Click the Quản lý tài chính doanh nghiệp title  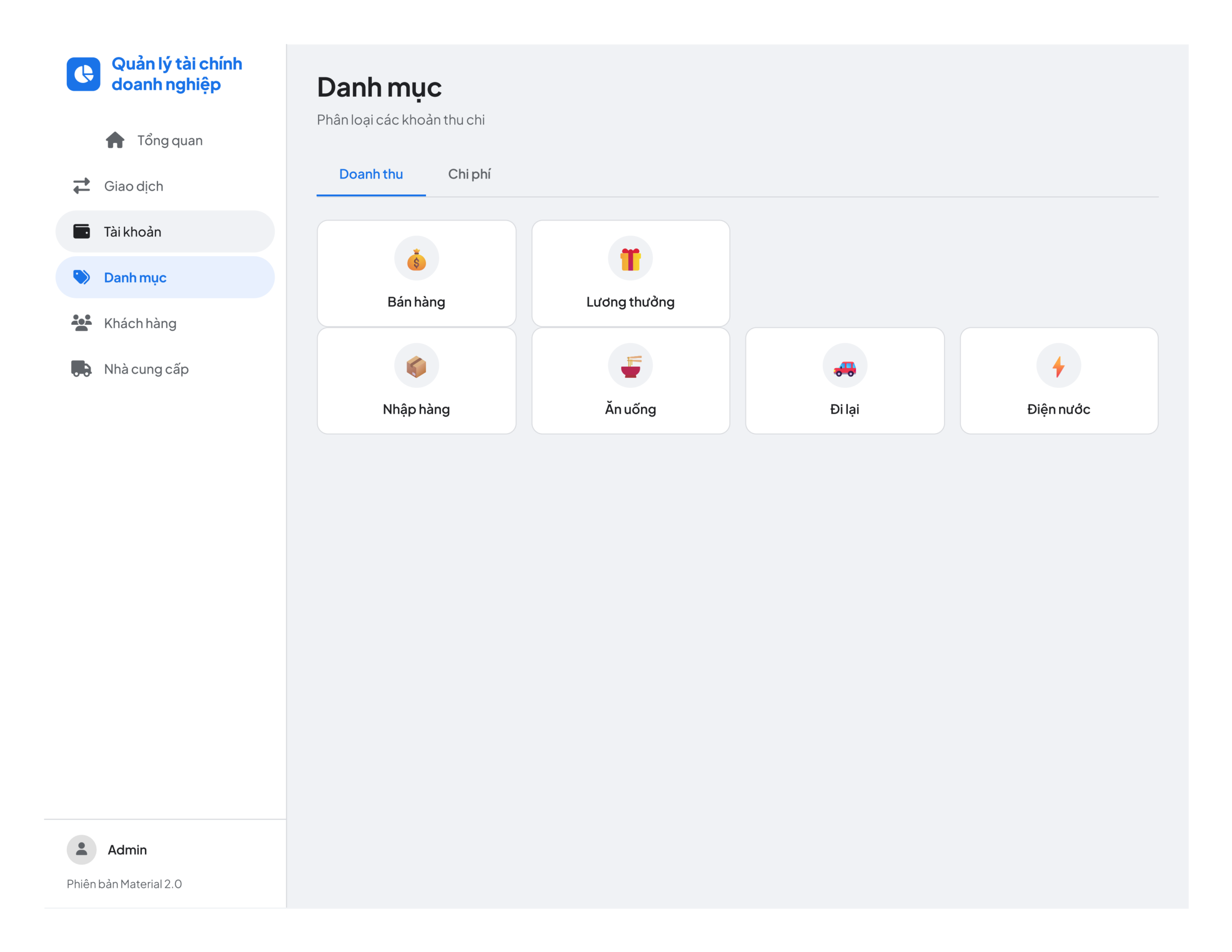(x=177, y=74)
